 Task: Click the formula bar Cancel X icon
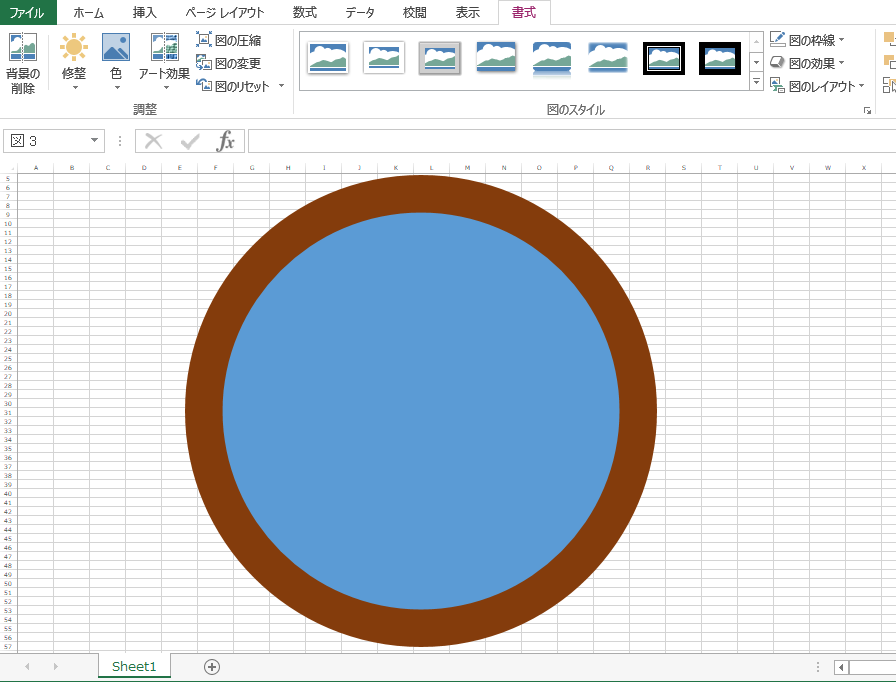coord(153,141)
